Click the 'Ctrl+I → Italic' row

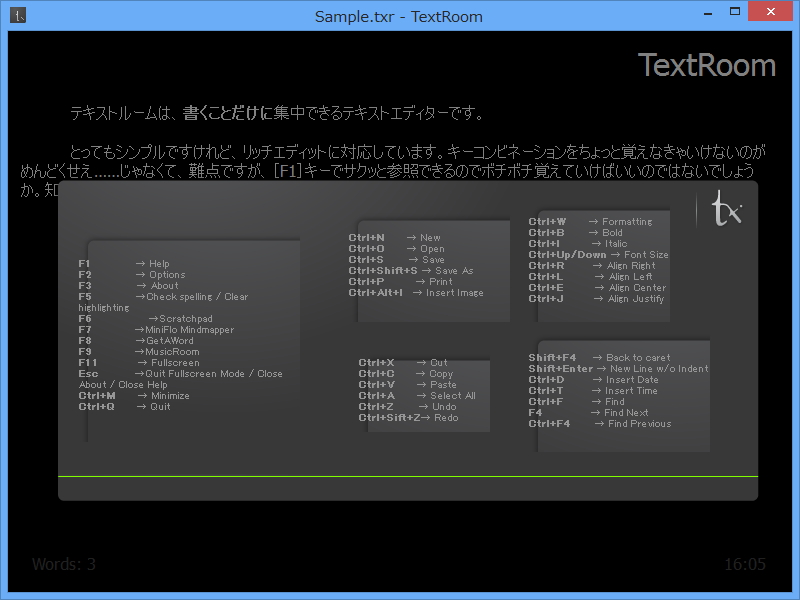click(578, 243)
